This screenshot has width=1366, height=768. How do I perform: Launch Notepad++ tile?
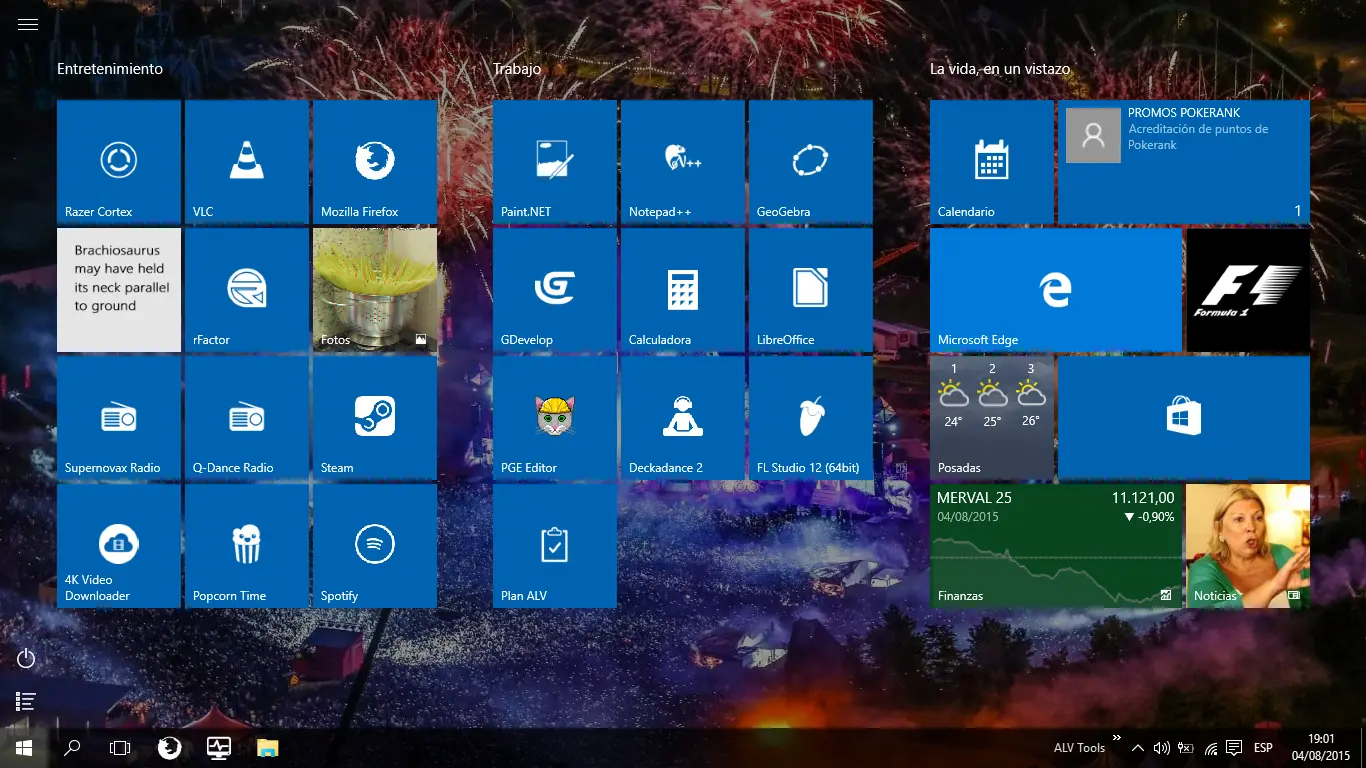(682, 161)
